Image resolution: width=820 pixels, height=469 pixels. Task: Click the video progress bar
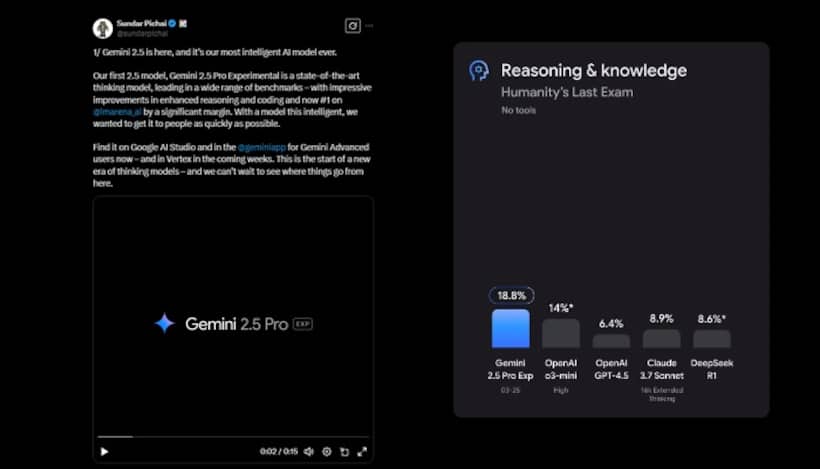[233, 436]
